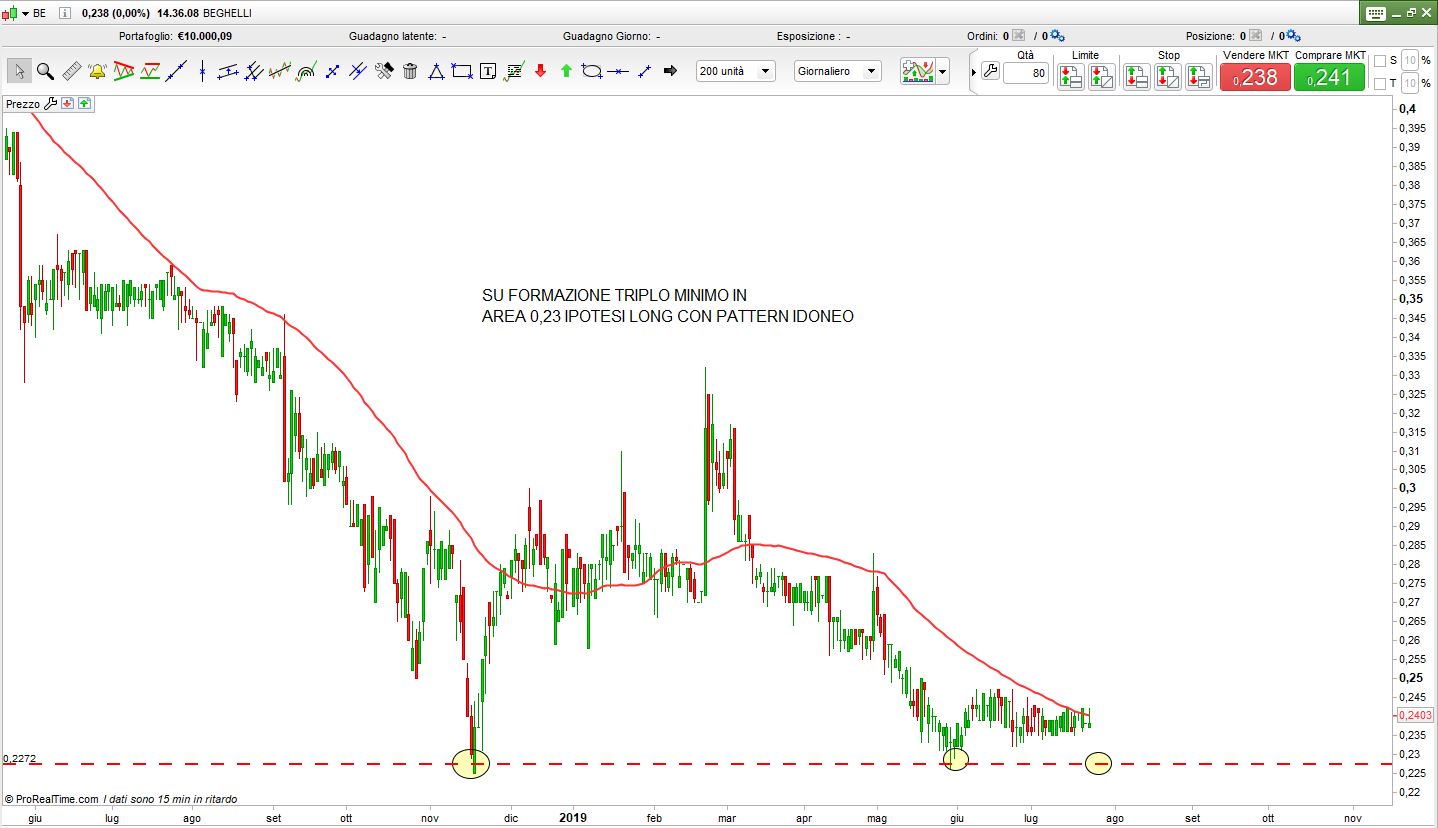Viewport: 1438px width, 828px height.
Task: Open the Giornaliero timeframe dropdown
Action: pos(838,71)
